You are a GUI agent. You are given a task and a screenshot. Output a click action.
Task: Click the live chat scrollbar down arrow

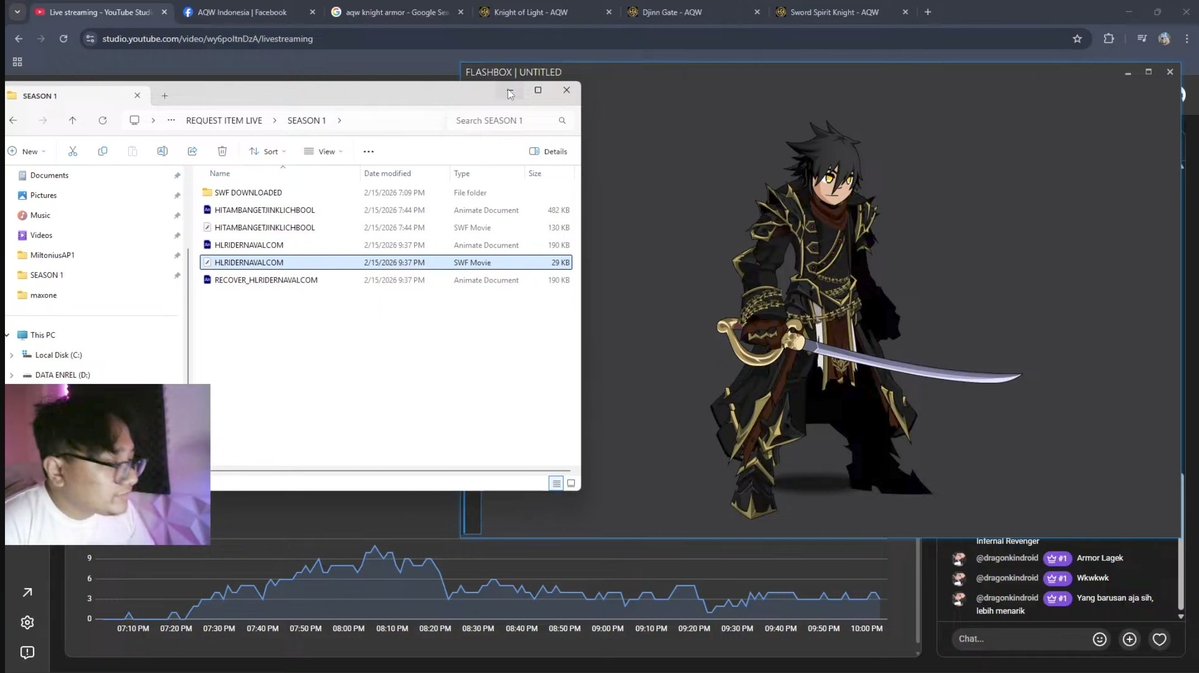point(1181,616)
